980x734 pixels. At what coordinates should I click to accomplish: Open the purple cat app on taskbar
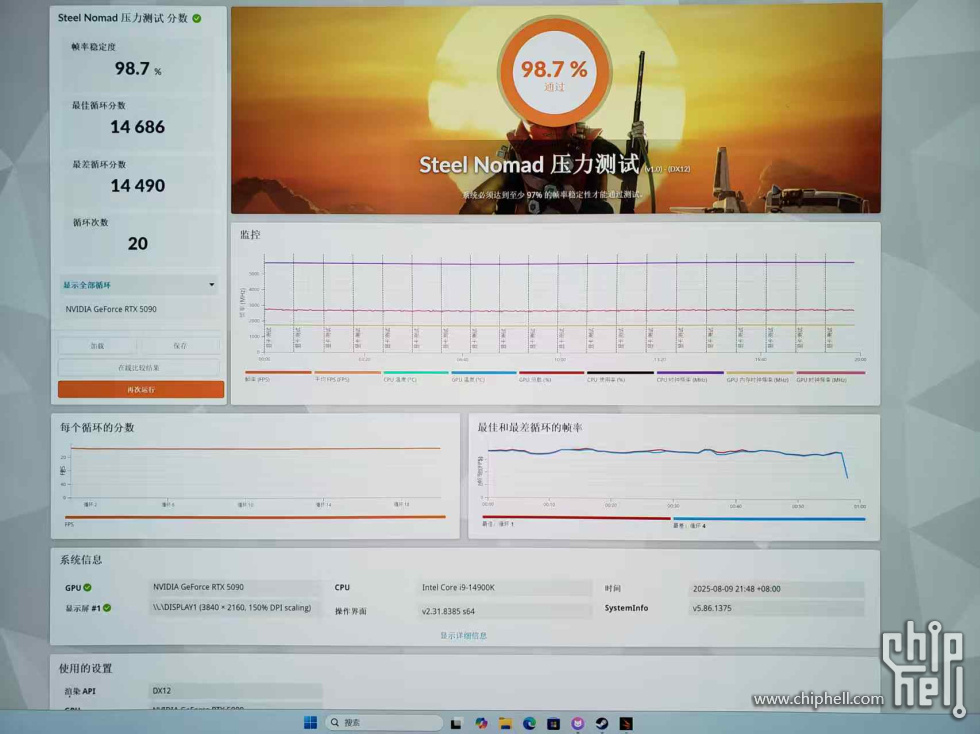pyautogui.click(x=578, y=723)
